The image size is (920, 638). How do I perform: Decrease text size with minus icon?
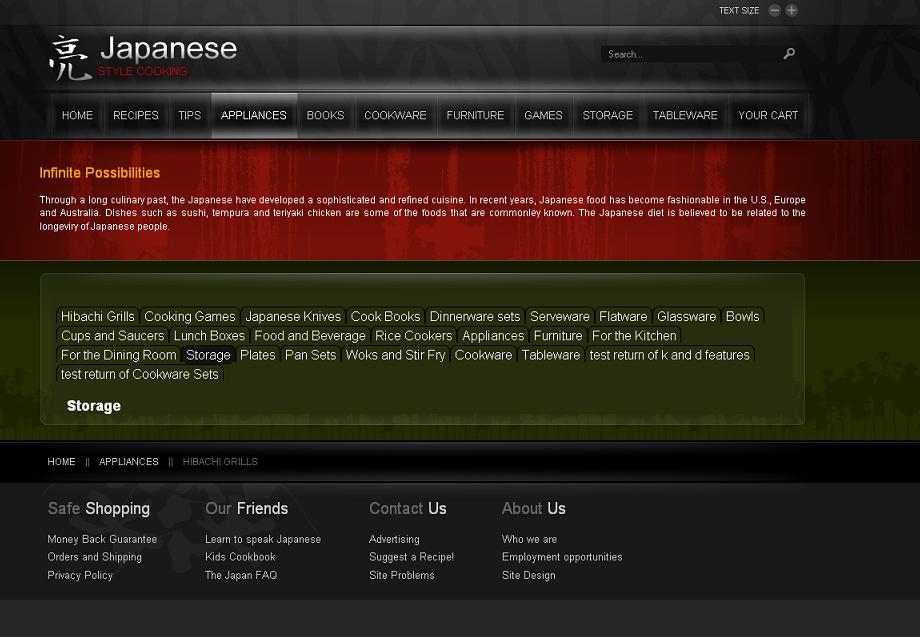tap(774, 11)
